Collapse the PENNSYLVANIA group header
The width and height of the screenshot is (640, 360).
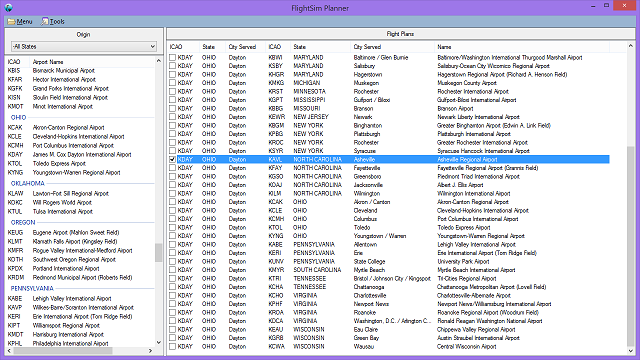(x=32, y=288)
